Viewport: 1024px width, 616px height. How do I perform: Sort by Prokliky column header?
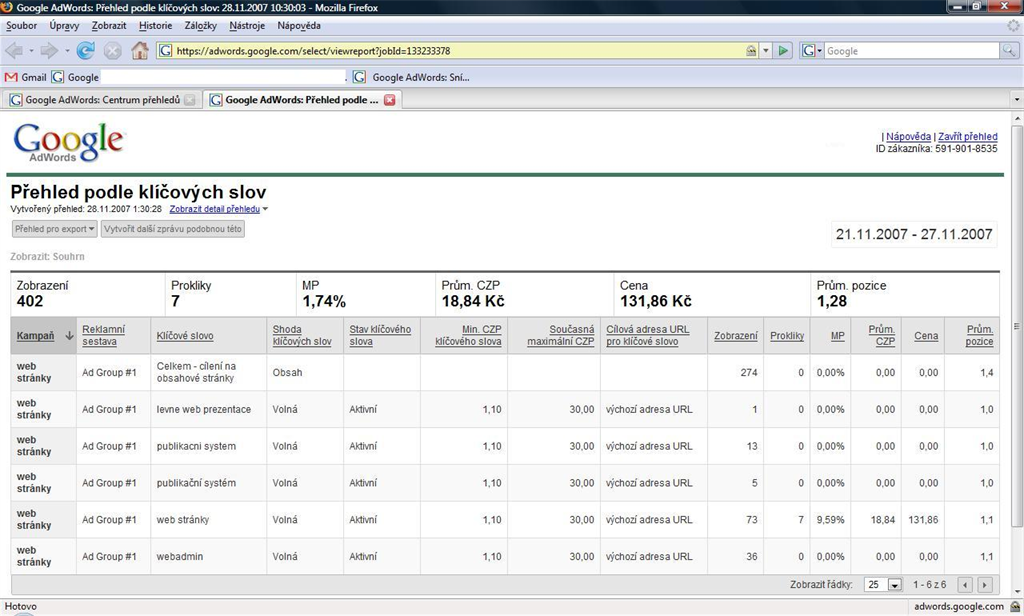click(787, 336)
